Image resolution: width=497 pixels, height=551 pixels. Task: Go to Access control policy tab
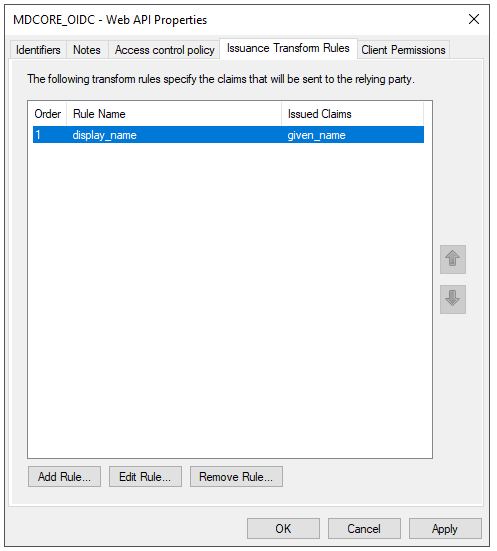164,50
